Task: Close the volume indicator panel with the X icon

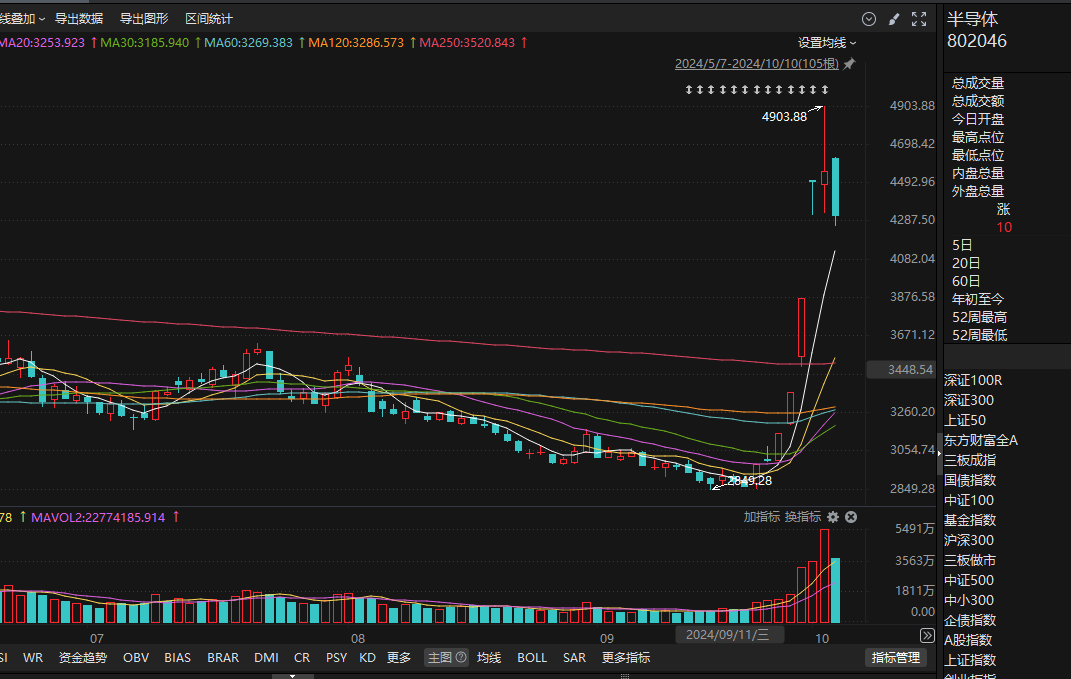Action: (x=851, y=517)
